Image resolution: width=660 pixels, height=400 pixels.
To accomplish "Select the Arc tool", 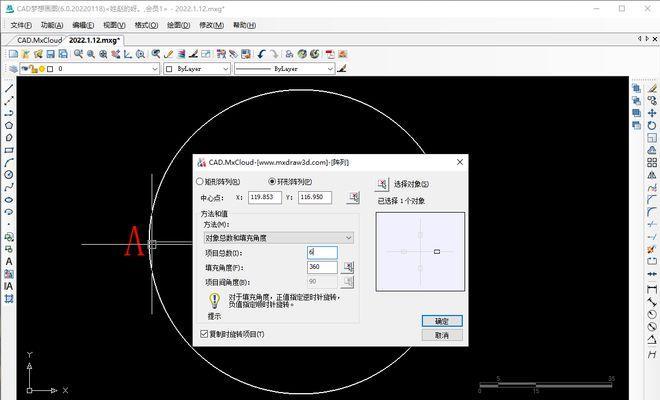I will point(9,163).
